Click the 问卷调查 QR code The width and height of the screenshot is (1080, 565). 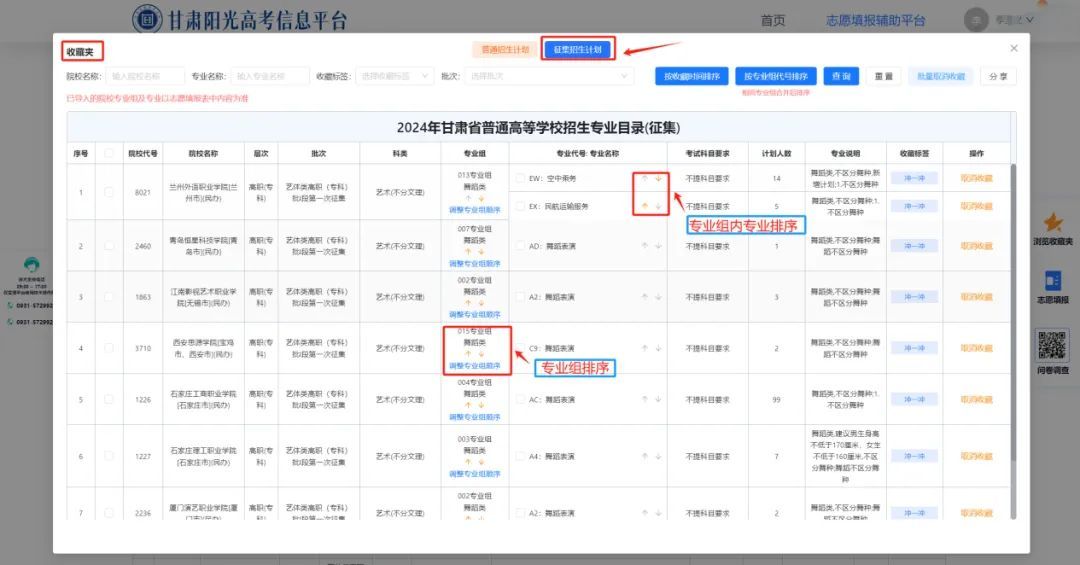(1052, 345)
